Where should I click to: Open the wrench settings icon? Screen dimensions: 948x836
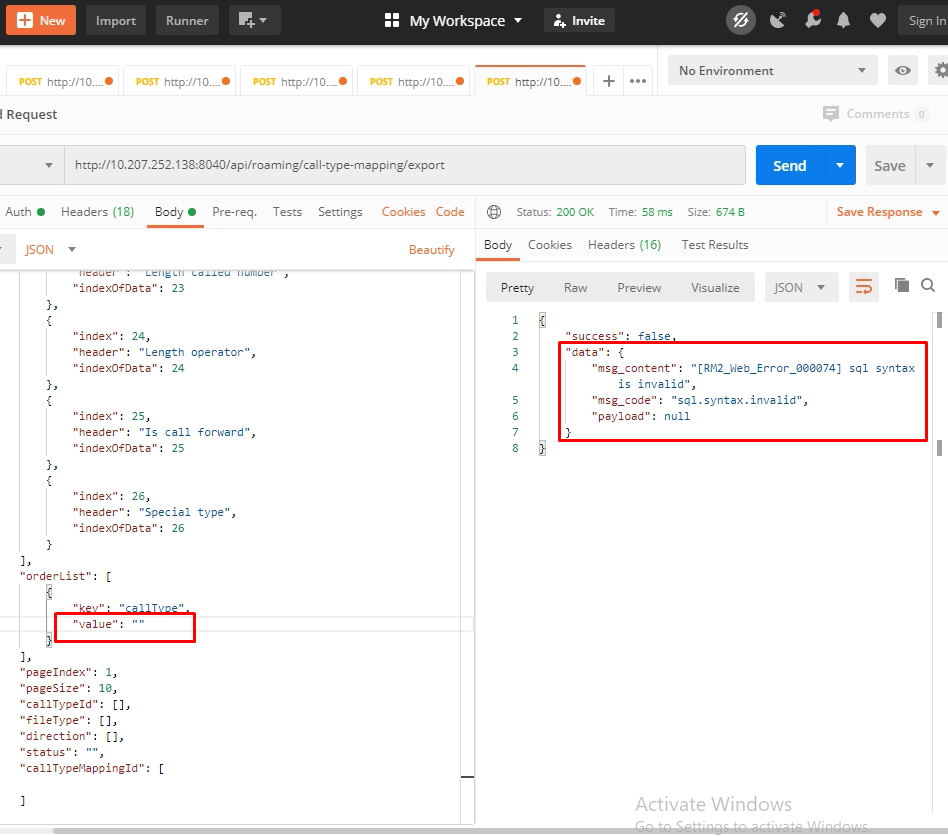(812, 20)
